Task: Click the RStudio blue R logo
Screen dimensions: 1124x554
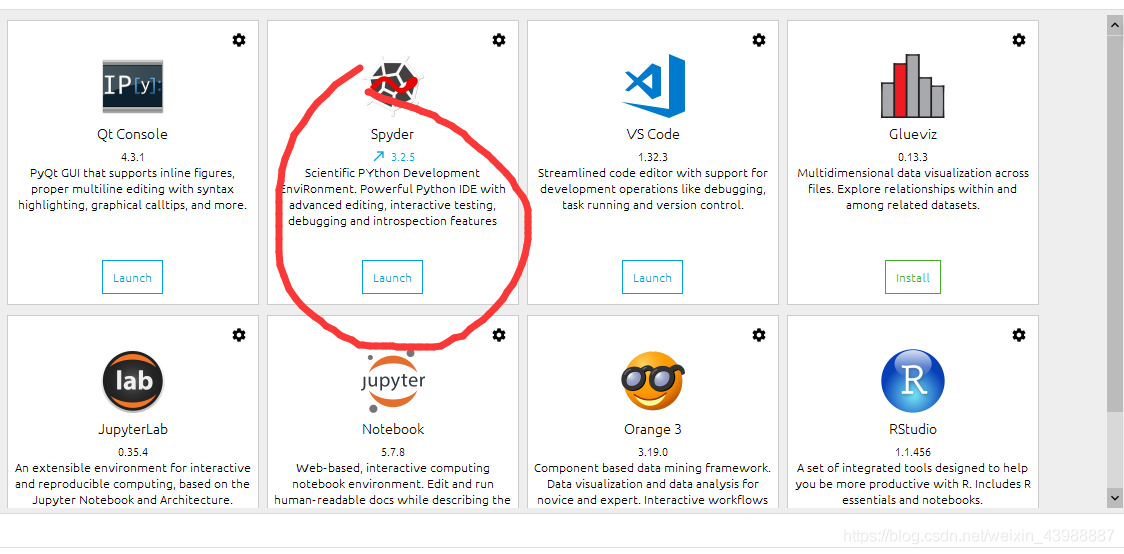Action: pos(913,381)
